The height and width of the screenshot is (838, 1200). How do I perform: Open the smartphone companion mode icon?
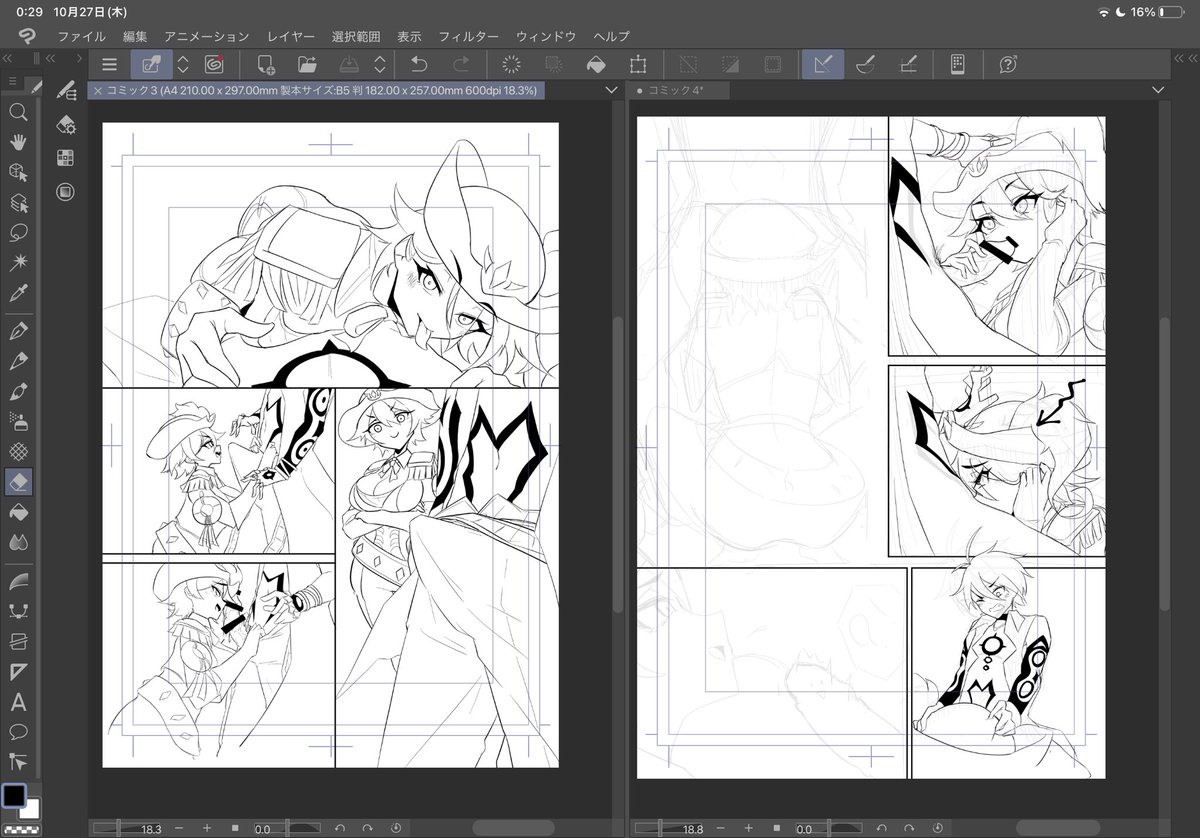click(957, 64)
